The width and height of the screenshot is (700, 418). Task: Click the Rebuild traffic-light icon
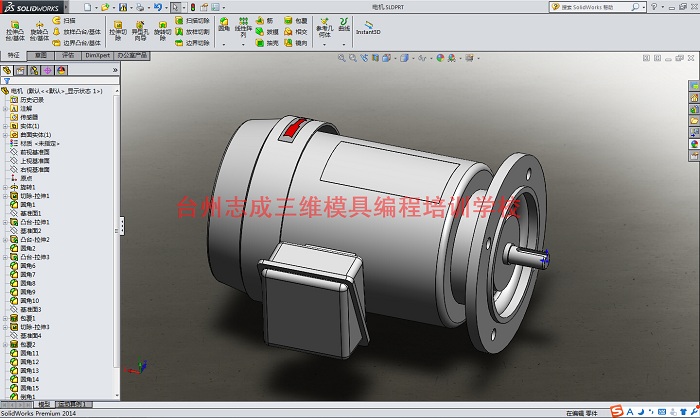click(x=193, y=7)
